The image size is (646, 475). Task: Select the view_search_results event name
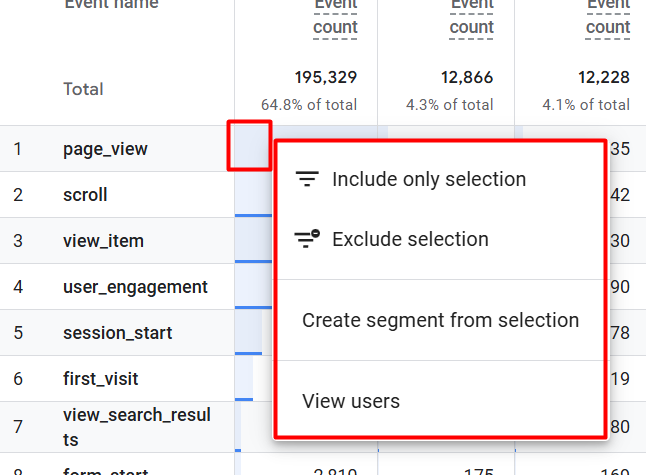point(137,427)
